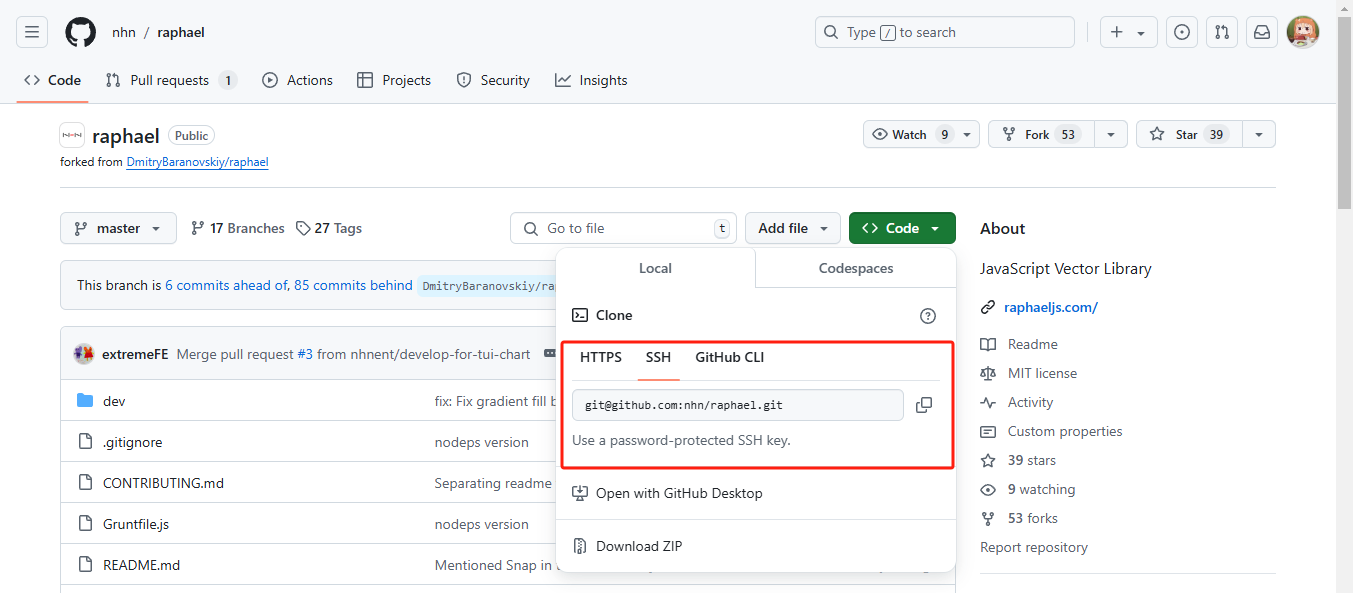Fork the raphael repository
The height and width of the screenshot is (593, 1353).
click(1041, 134)
